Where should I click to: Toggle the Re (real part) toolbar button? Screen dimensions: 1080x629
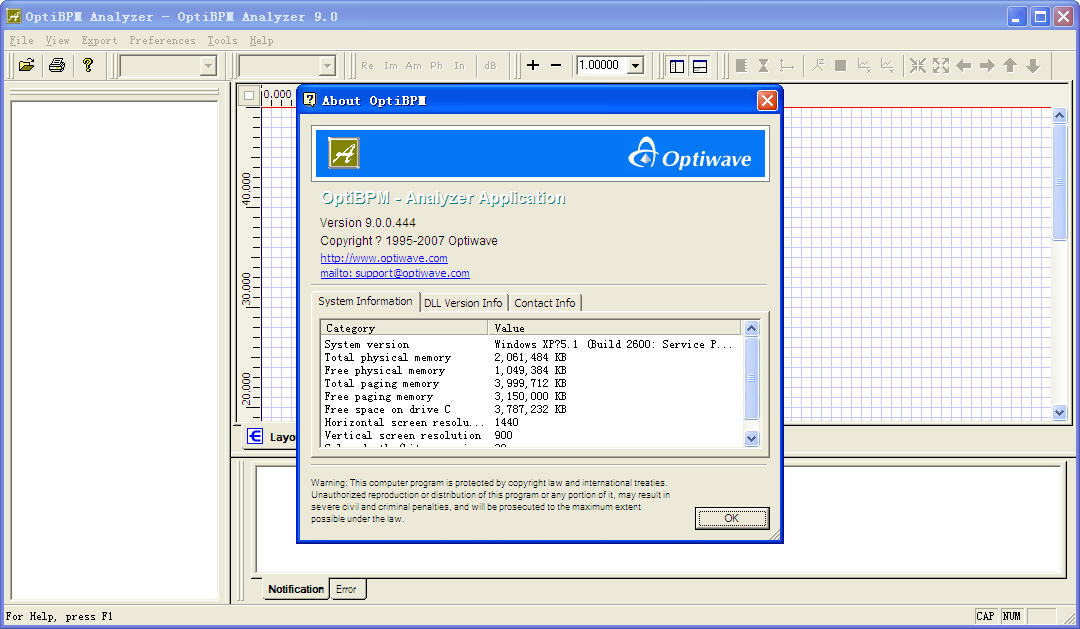coord(367,65)
